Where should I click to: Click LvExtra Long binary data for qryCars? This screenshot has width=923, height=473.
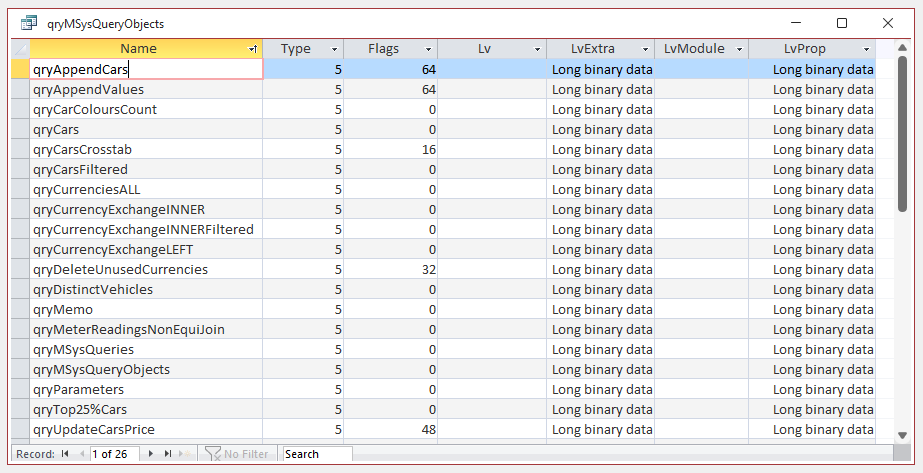point(600,129)
